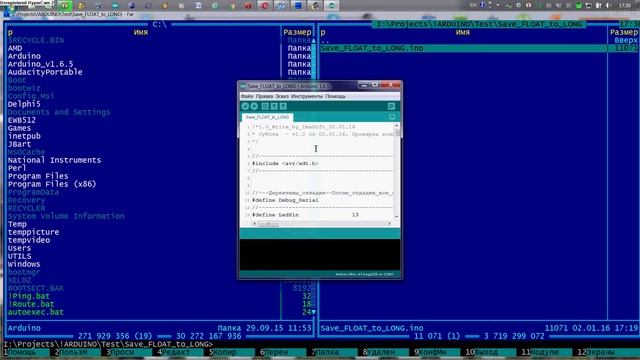Select the Program Files (x86) folder row

pyautogui.click(x=52, y=184)
